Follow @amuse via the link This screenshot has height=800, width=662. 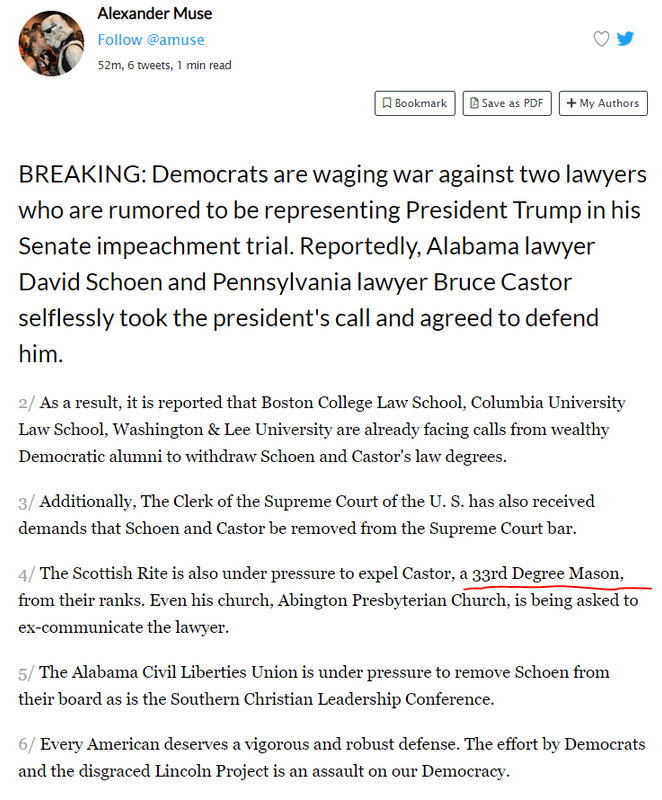pos(151,40)
